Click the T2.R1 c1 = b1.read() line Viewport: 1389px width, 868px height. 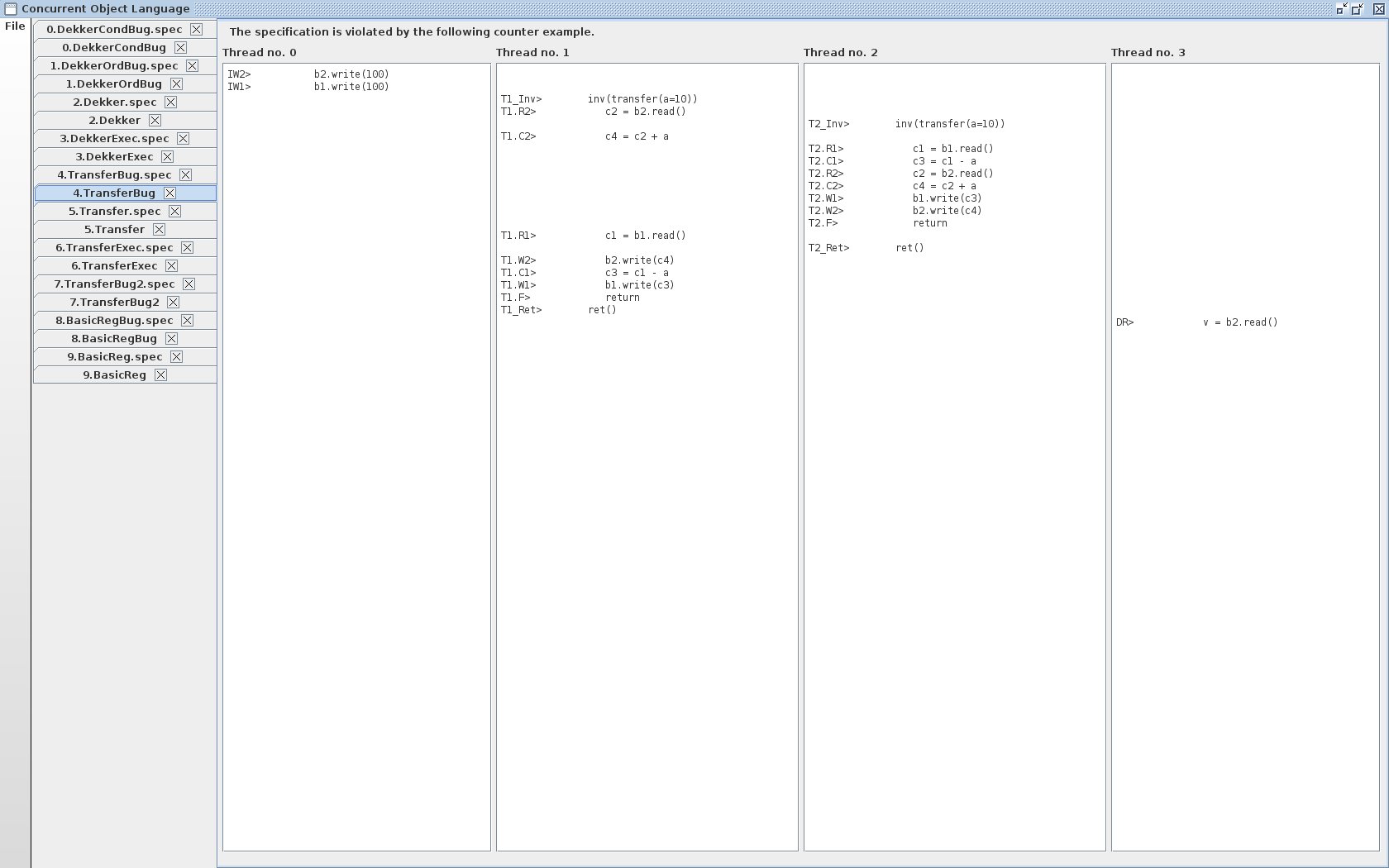pos(901,149)
